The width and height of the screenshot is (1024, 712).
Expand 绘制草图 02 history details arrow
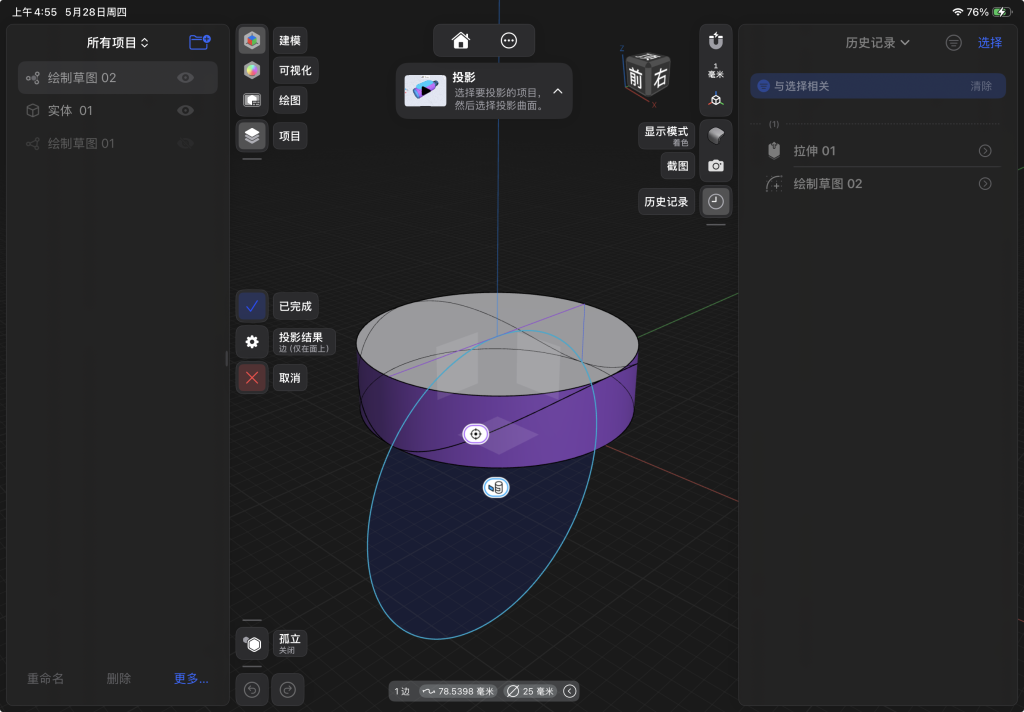[x=985, y=184]
